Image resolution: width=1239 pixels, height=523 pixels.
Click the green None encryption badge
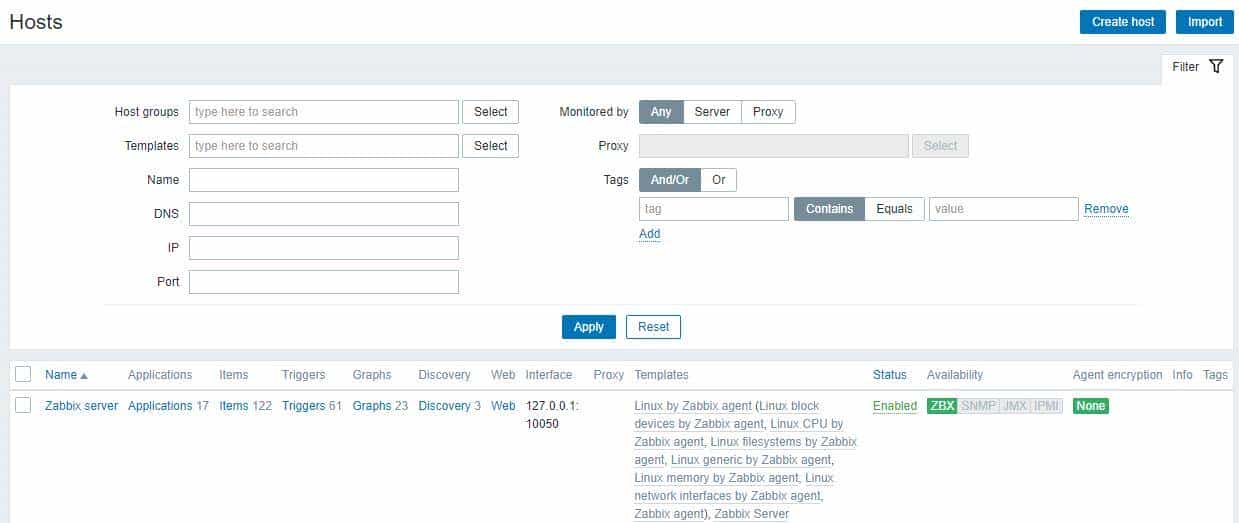click(x=1091, y=406)
